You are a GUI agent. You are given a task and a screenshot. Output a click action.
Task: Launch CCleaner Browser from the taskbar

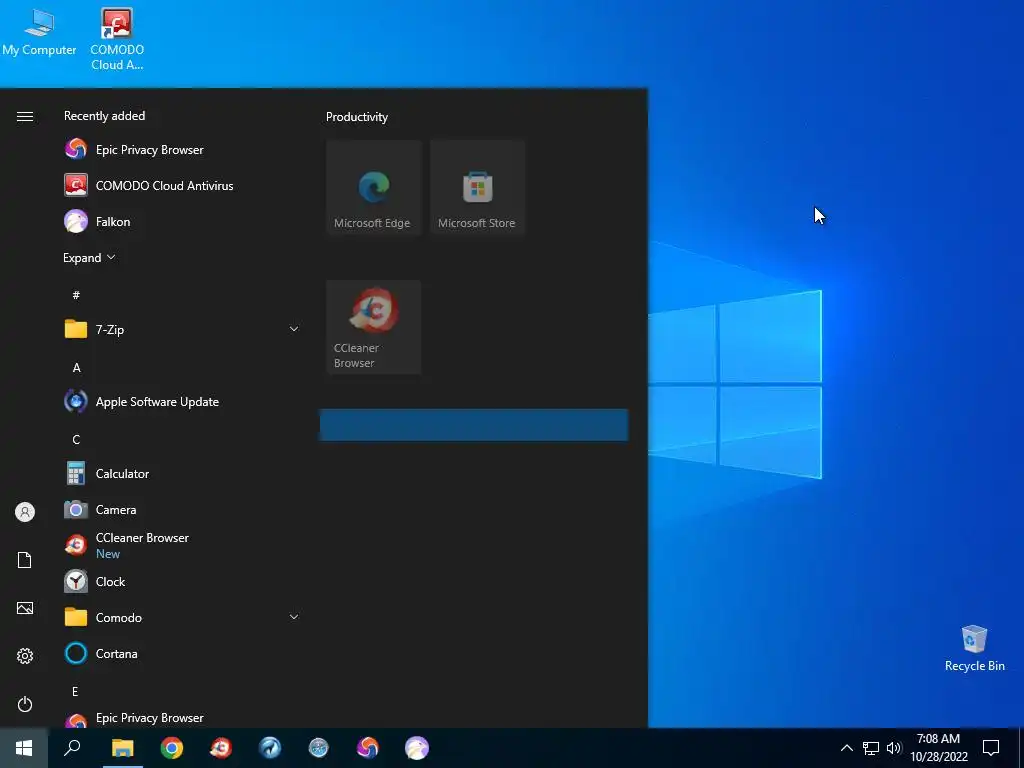pyautogui.click(x=221, y=748)
